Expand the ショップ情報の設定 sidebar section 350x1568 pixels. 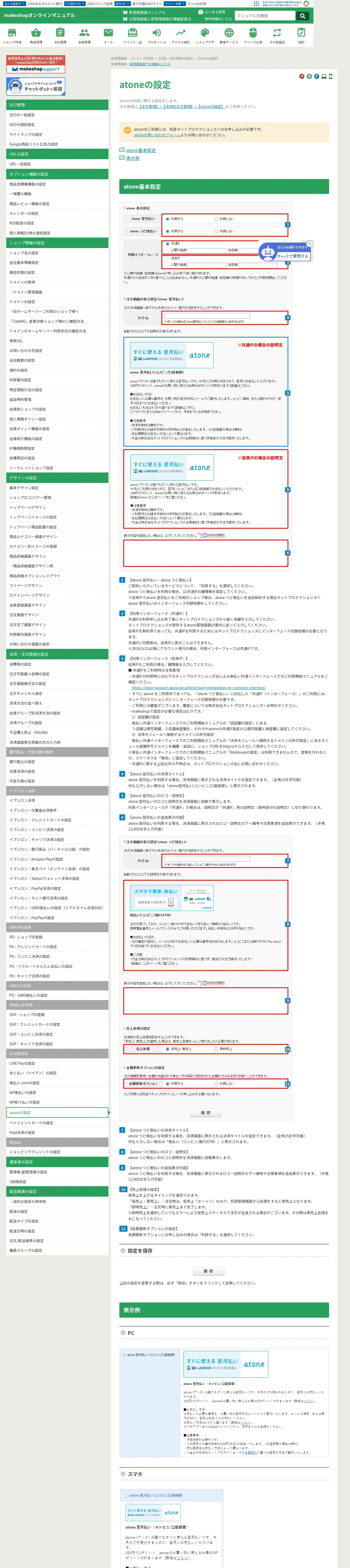click(x=57, y=243)
